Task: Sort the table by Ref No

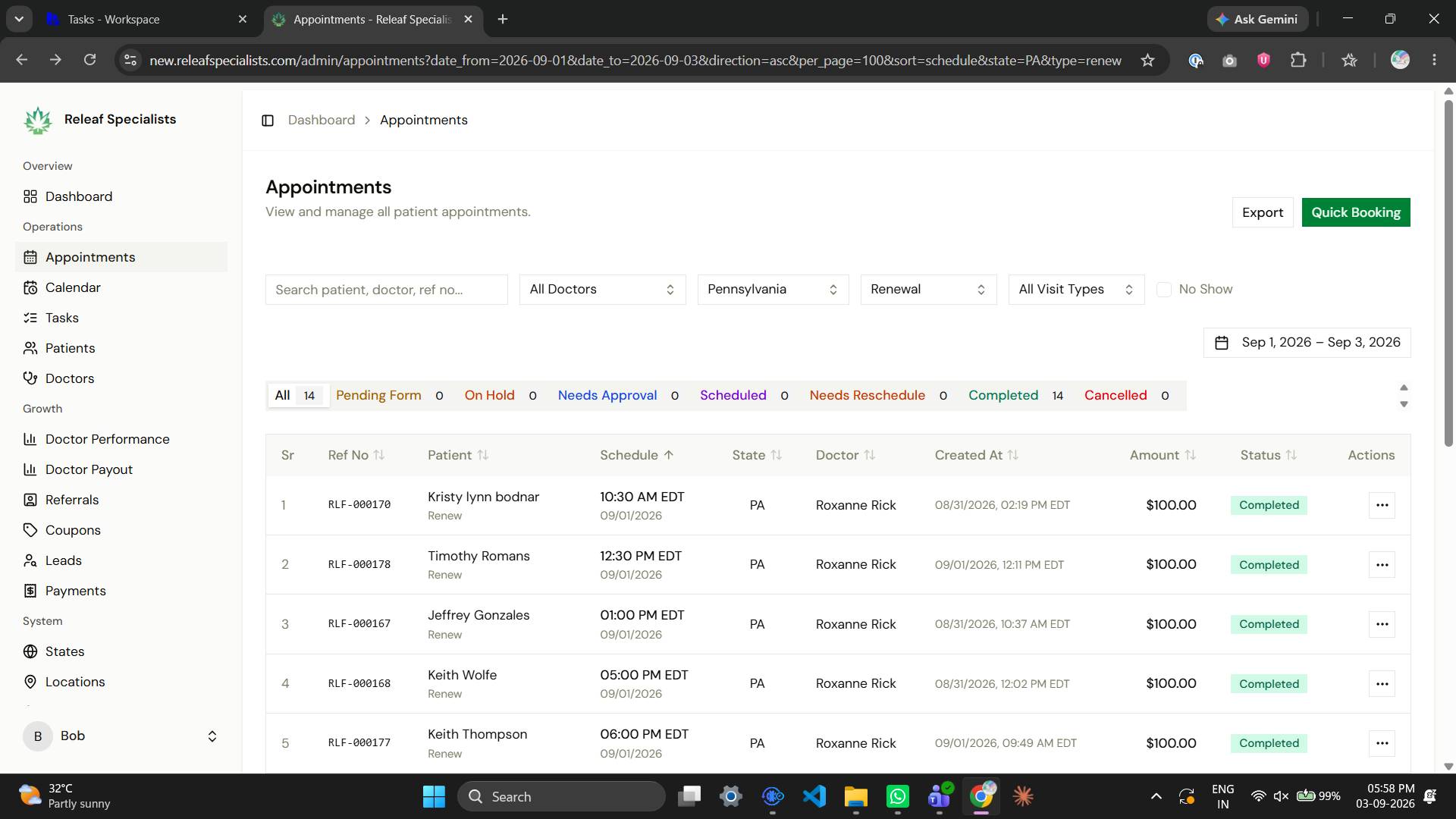Action: (356, 455)
